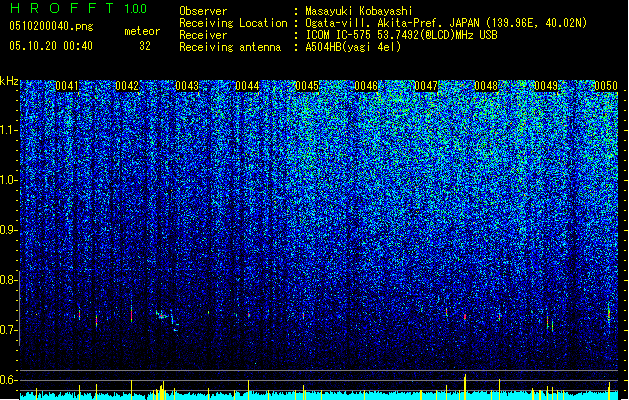
Task: Click the 0047 time marker
Action: pyautogui.click(x=426, y=86)
